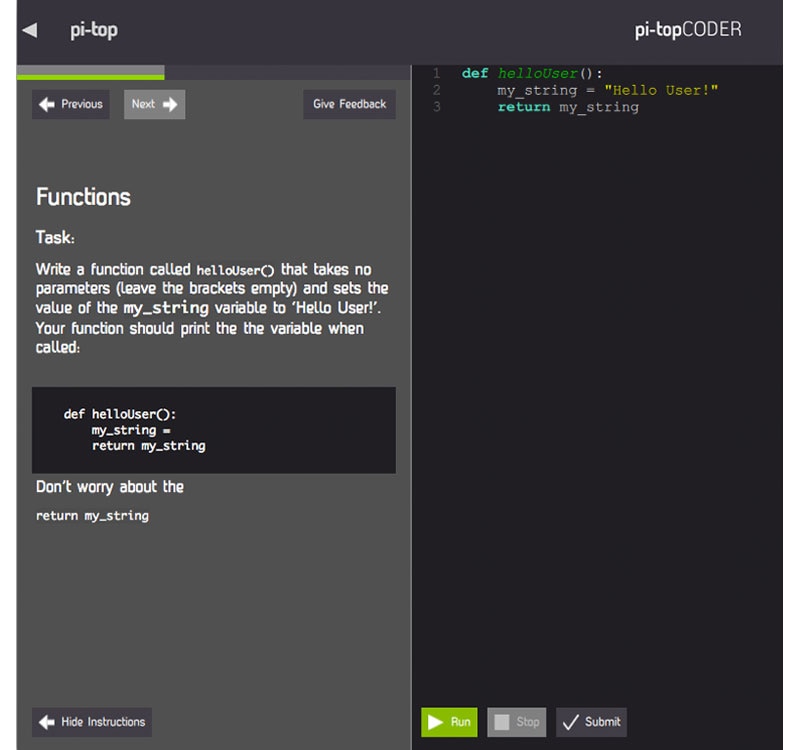This screenshot has height=750, width=800.
Task: Open the Give Feedback form
Action: pyautogui.click(x=349, y=104)
